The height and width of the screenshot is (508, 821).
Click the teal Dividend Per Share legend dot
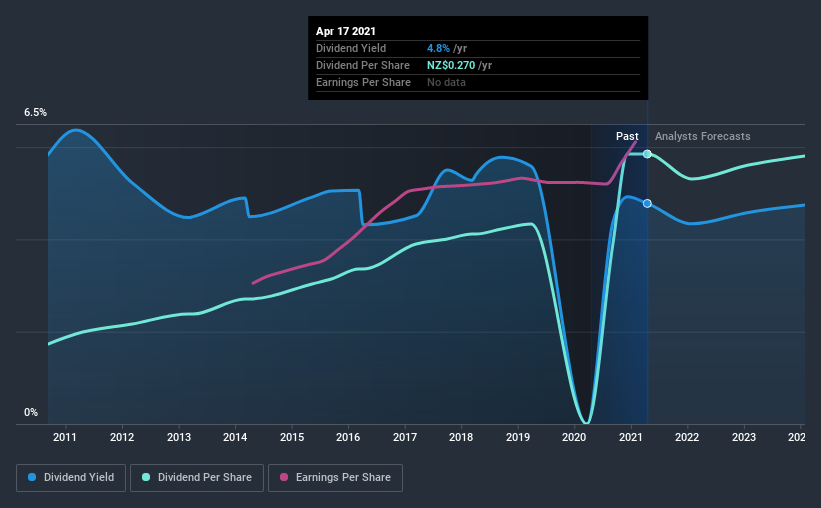[x=146, y=477]
